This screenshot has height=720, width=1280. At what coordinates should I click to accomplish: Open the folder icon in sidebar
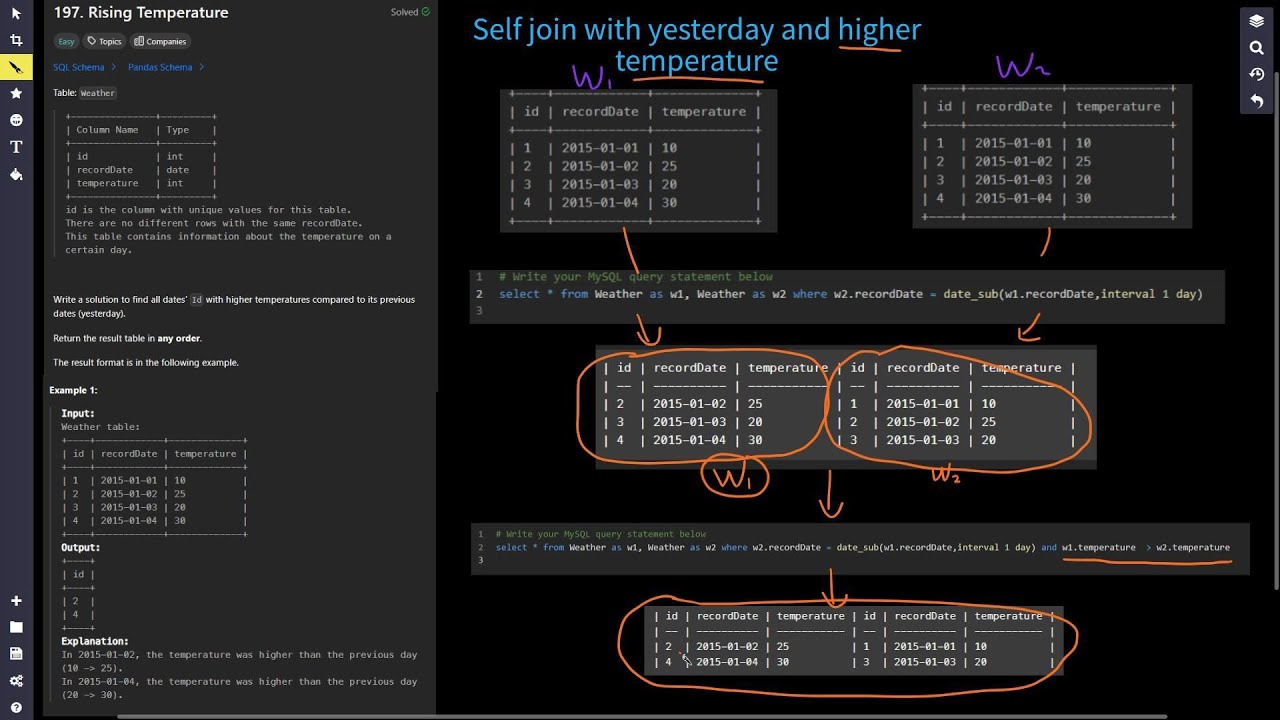click(16, 627)
